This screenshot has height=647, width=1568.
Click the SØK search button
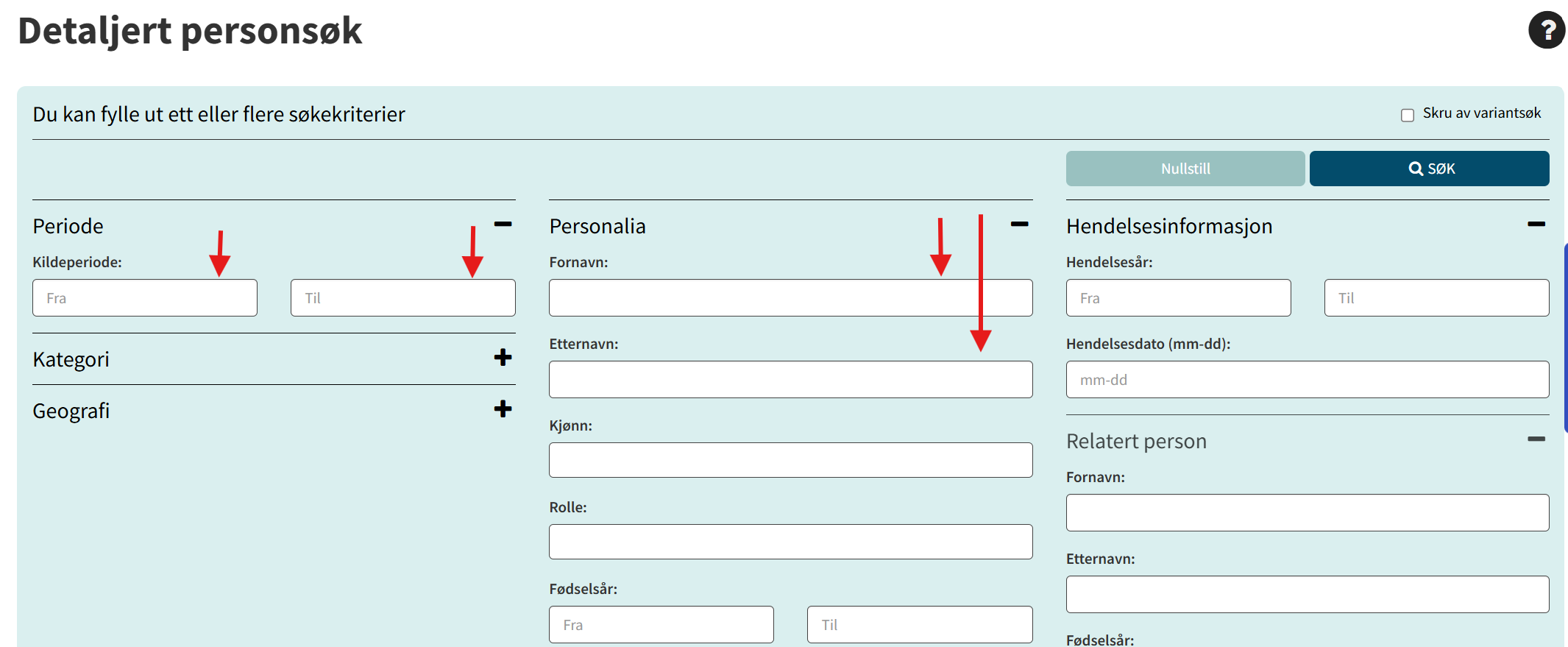pos(1429,169)
